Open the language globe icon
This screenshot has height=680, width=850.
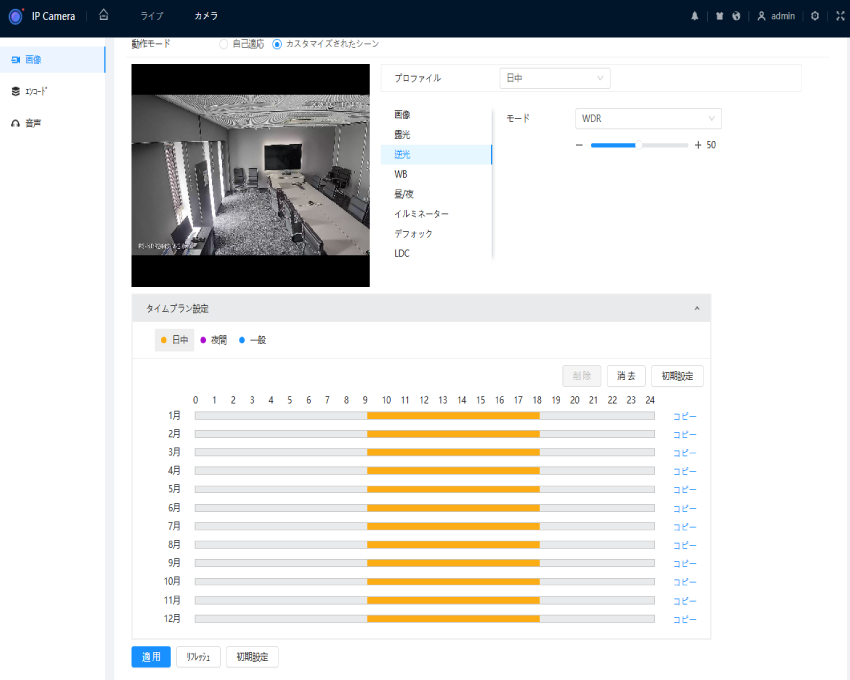(736, 16)
